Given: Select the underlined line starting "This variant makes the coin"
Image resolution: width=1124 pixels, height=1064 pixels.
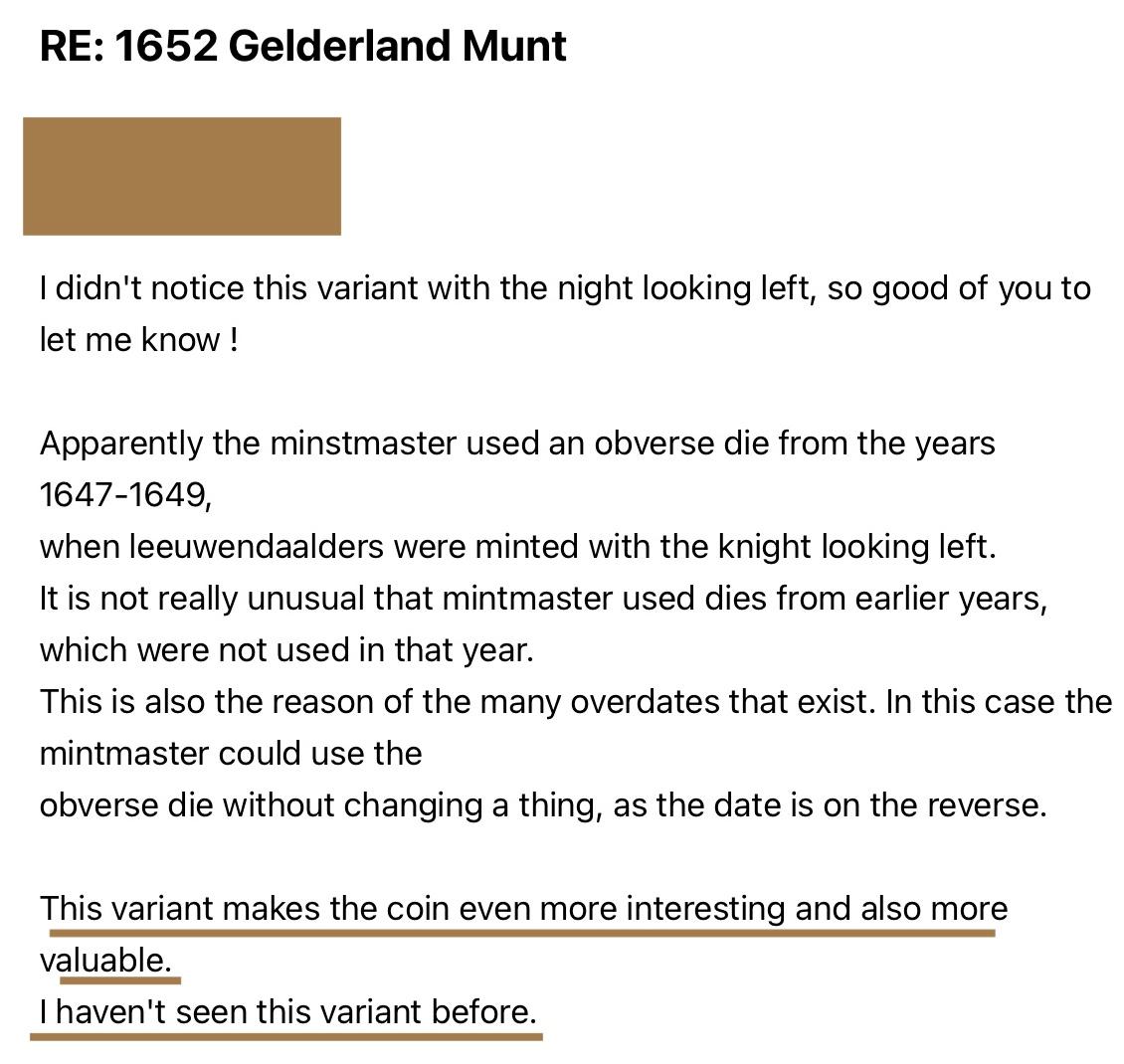Looking at the screenshot, I should pyautogui.click(x=523, y=909).
